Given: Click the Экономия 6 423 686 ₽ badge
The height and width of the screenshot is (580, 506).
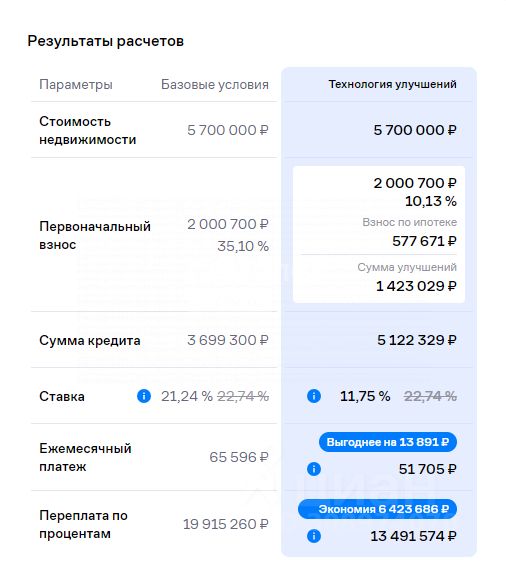Looking at the screenshot, I should [377, 509].
